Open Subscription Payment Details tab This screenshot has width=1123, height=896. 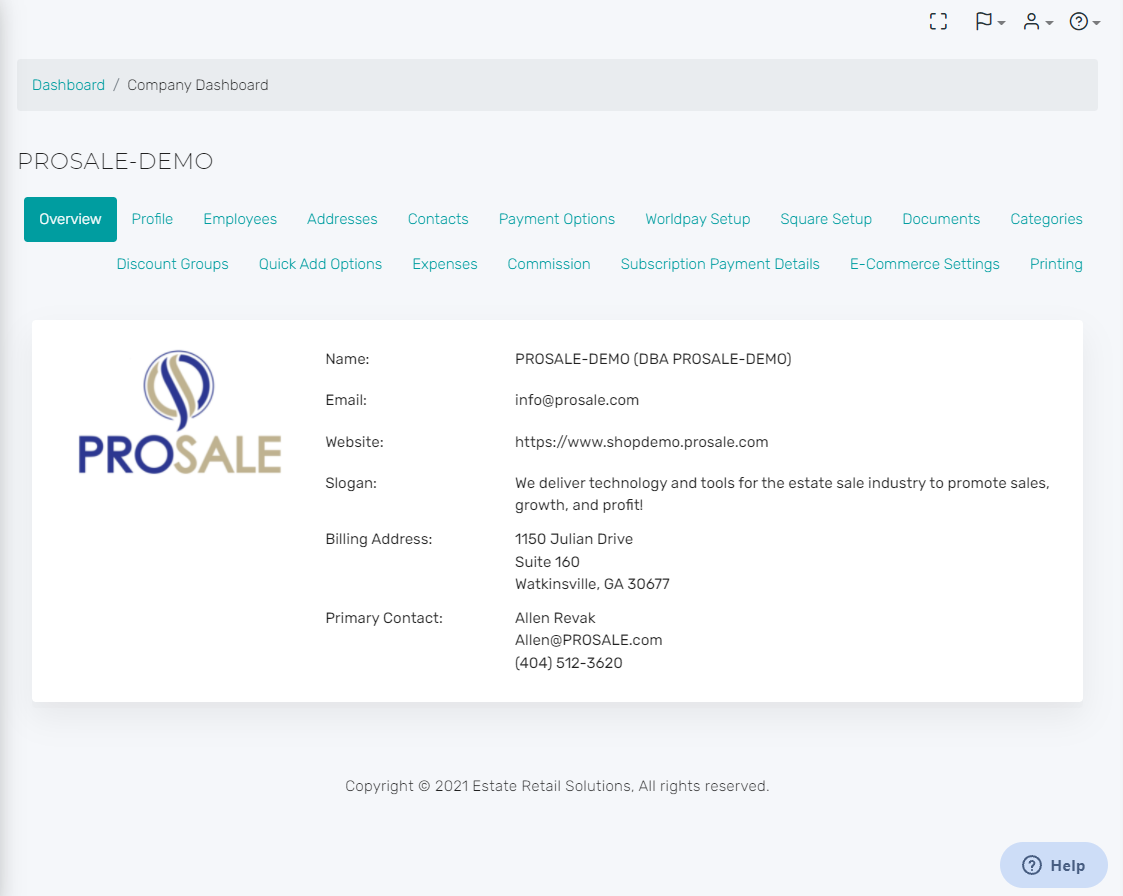(x=720, y=264)
